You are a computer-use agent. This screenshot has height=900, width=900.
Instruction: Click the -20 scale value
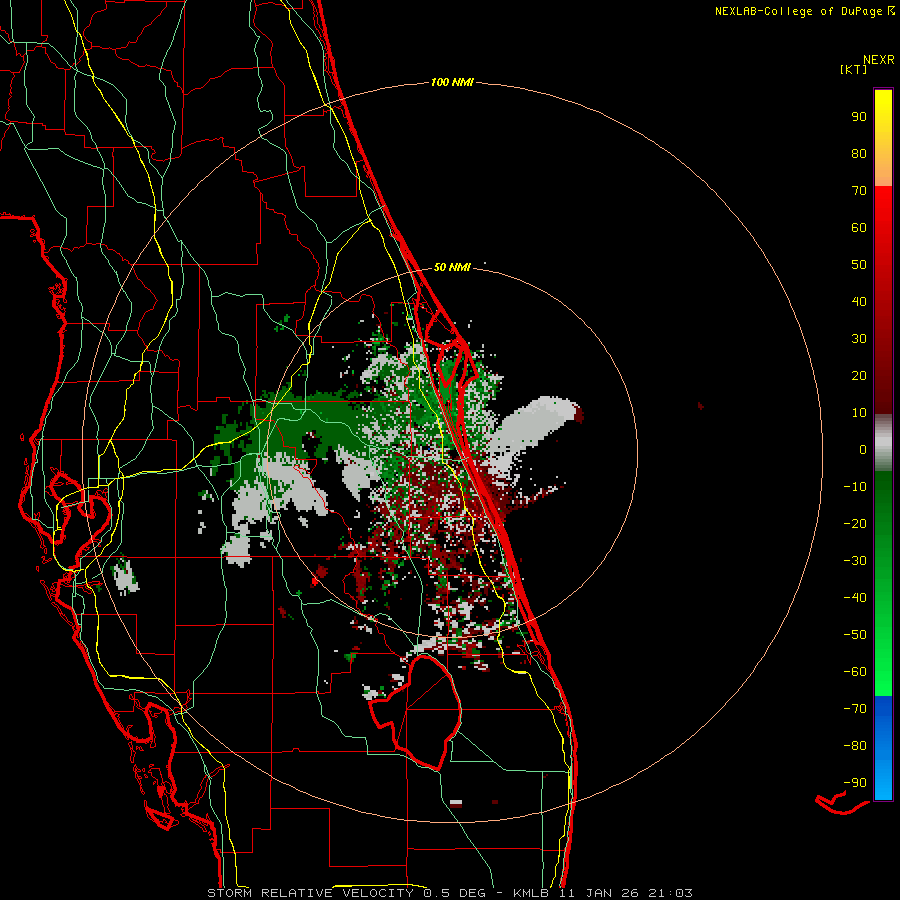[855, 524]
